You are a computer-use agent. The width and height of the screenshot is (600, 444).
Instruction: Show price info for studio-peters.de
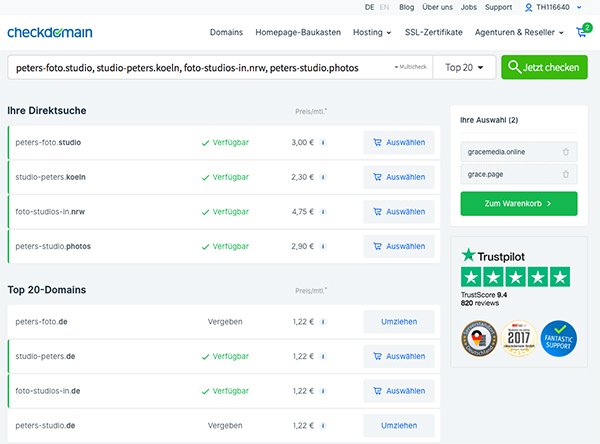coord(323,356)
